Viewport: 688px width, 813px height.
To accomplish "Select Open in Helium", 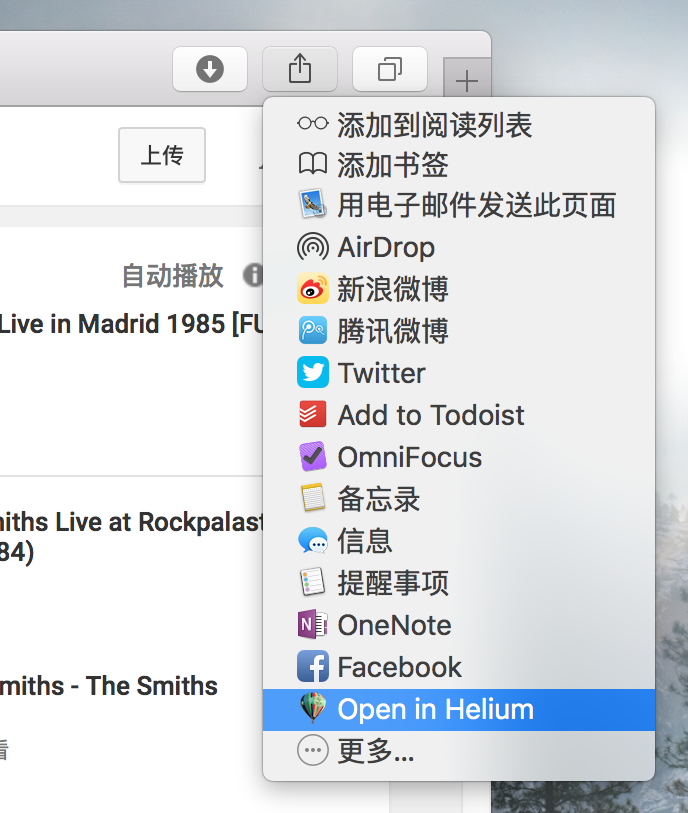I will [x=459, y=709].
